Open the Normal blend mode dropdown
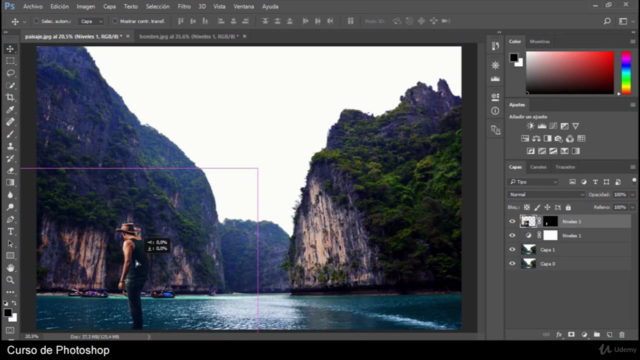Viewport: 640px width, 360px height. point(546,195)
